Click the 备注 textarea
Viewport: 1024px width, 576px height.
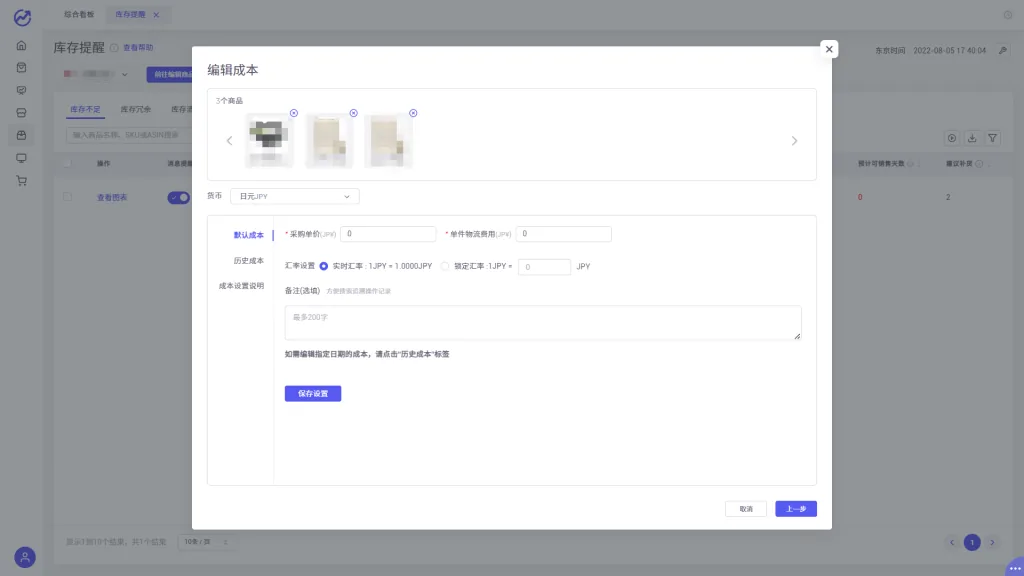[543, 323]
